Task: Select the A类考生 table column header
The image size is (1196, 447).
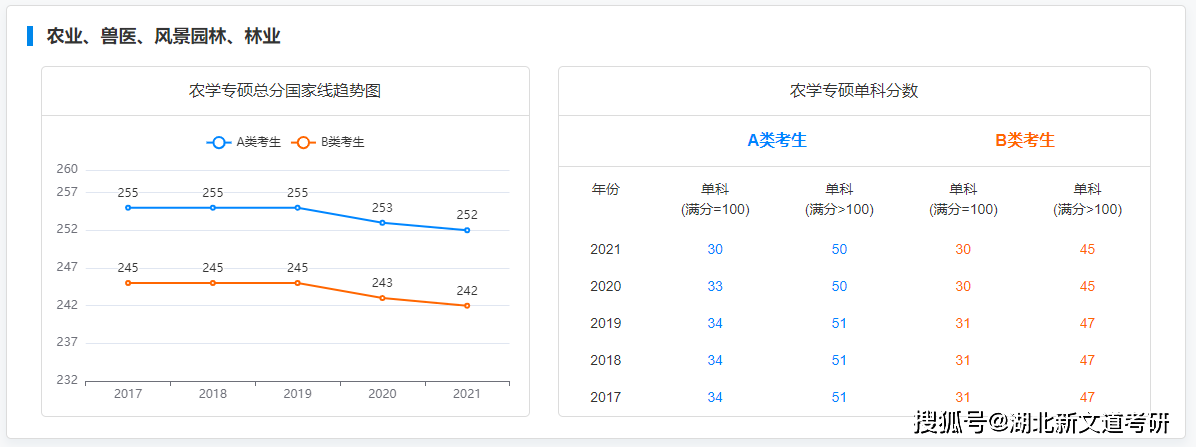Action: [x=777, y=141]
